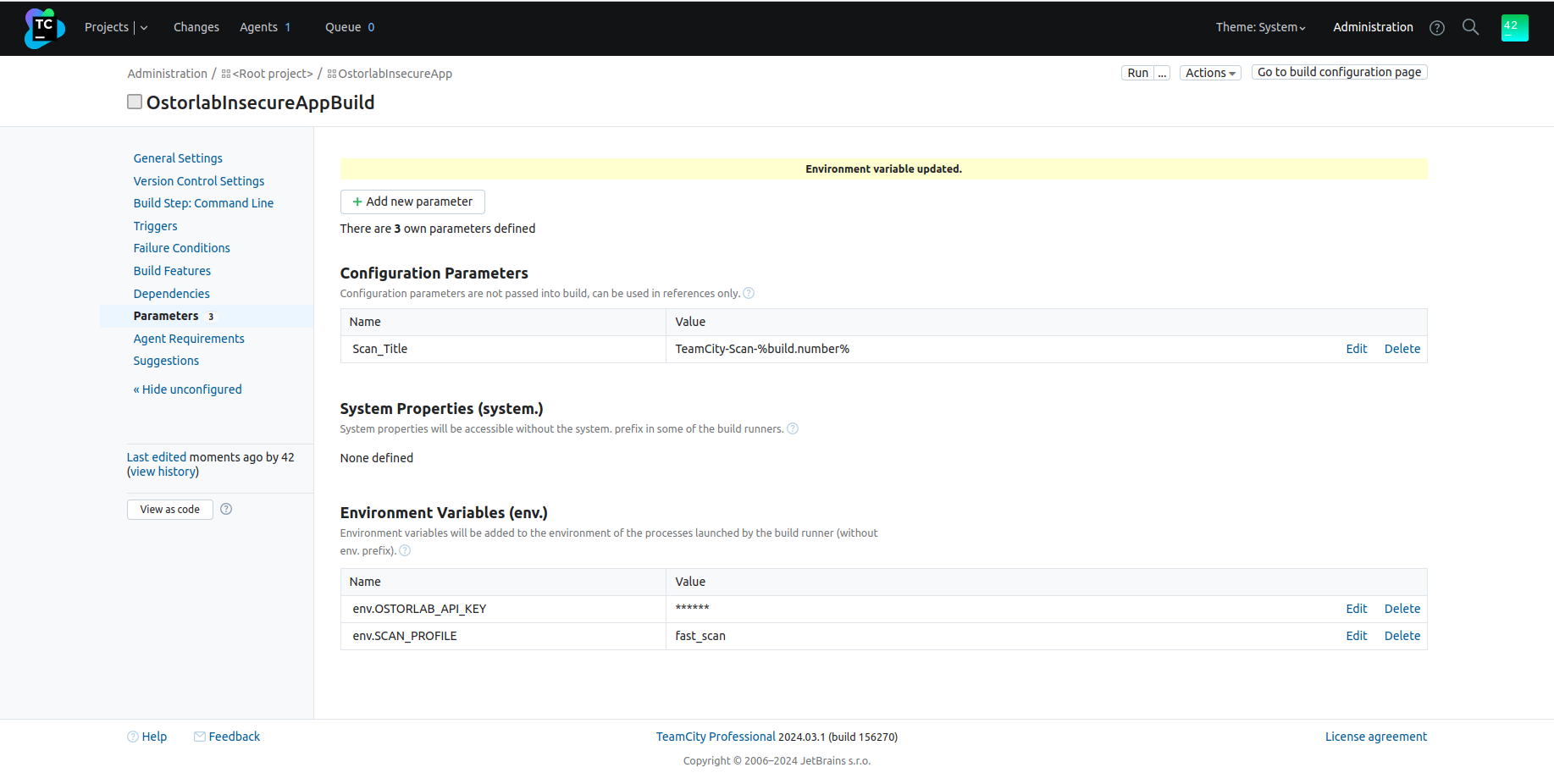
Task: Go to Agent Requirements section
Action: 189,339
